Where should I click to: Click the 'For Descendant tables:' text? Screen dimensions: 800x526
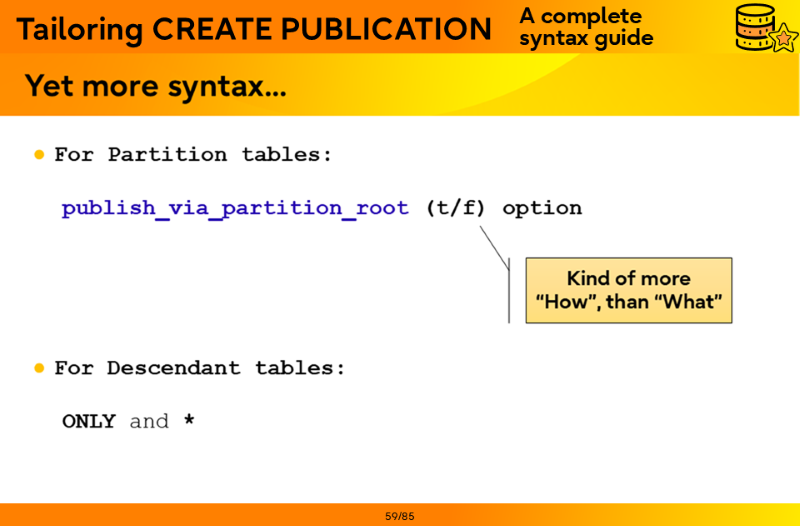click(199, 368)
